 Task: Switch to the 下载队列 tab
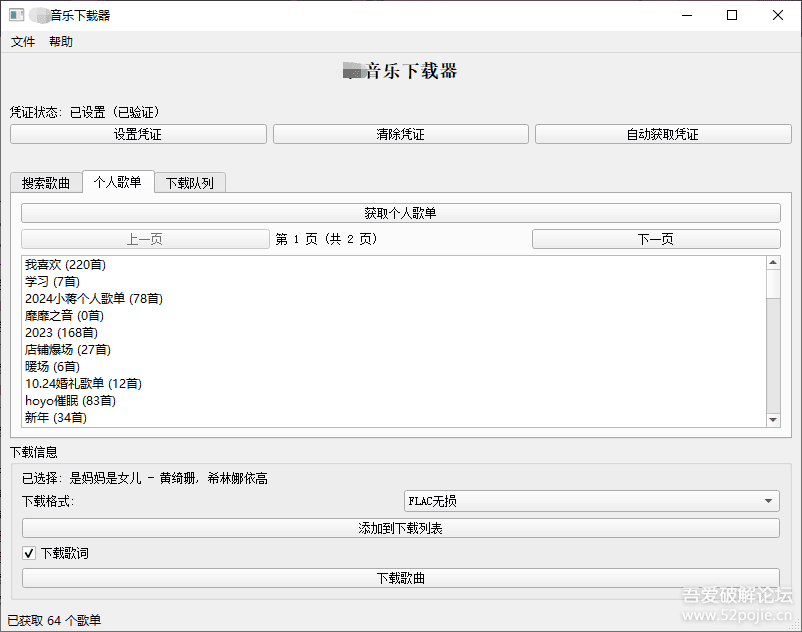(190, 183)
